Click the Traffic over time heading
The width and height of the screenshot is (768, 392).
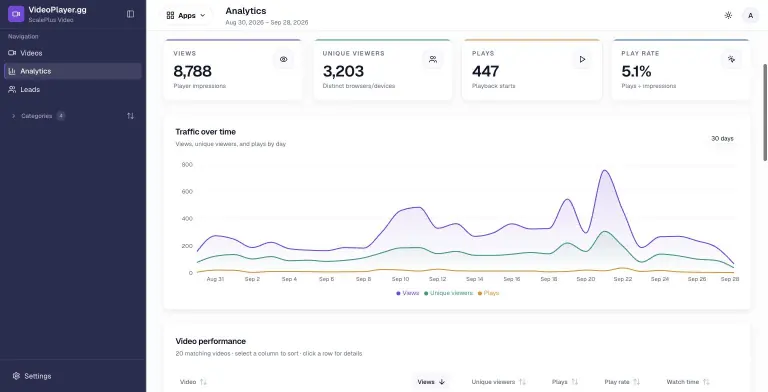coord(206,132)
